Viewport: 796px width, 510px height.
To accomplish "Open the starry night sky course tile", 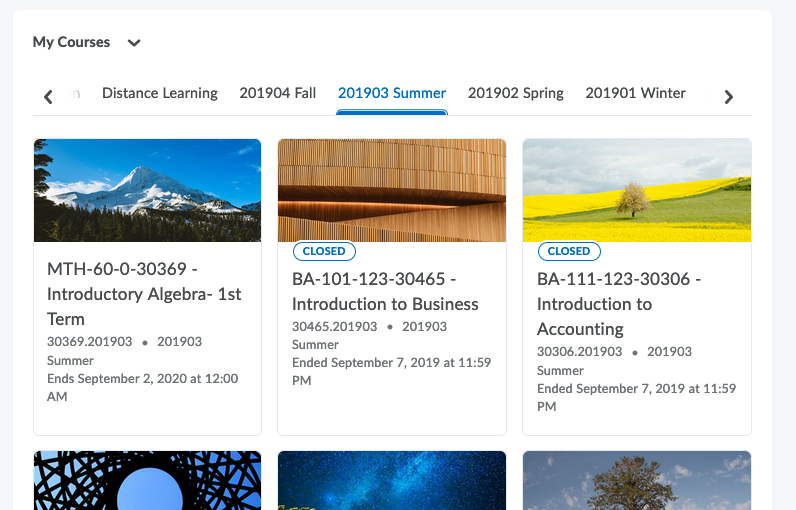I will click(x=391, y=481).
